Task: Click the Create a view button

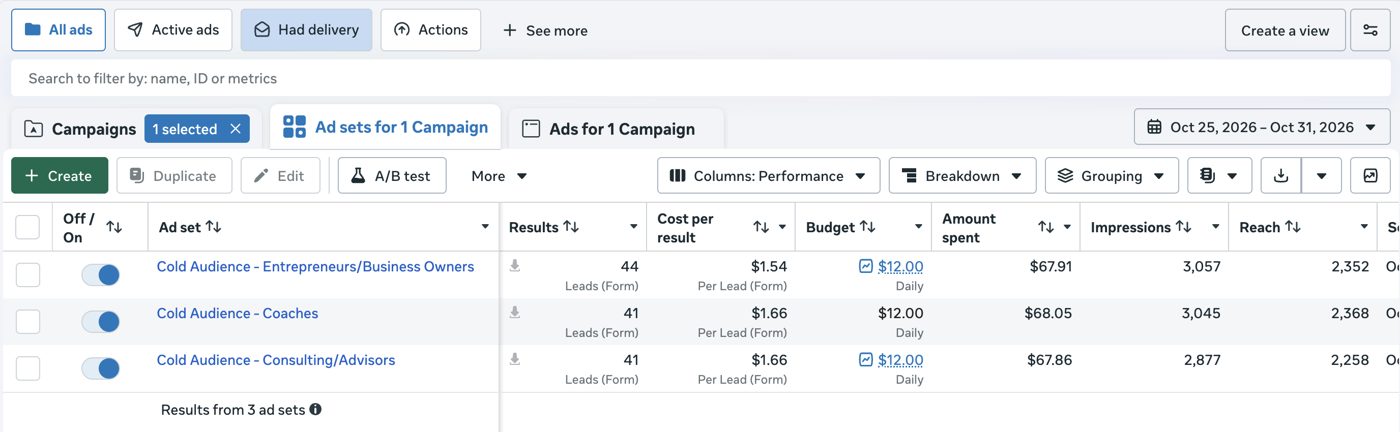Action: point(1285,30)
